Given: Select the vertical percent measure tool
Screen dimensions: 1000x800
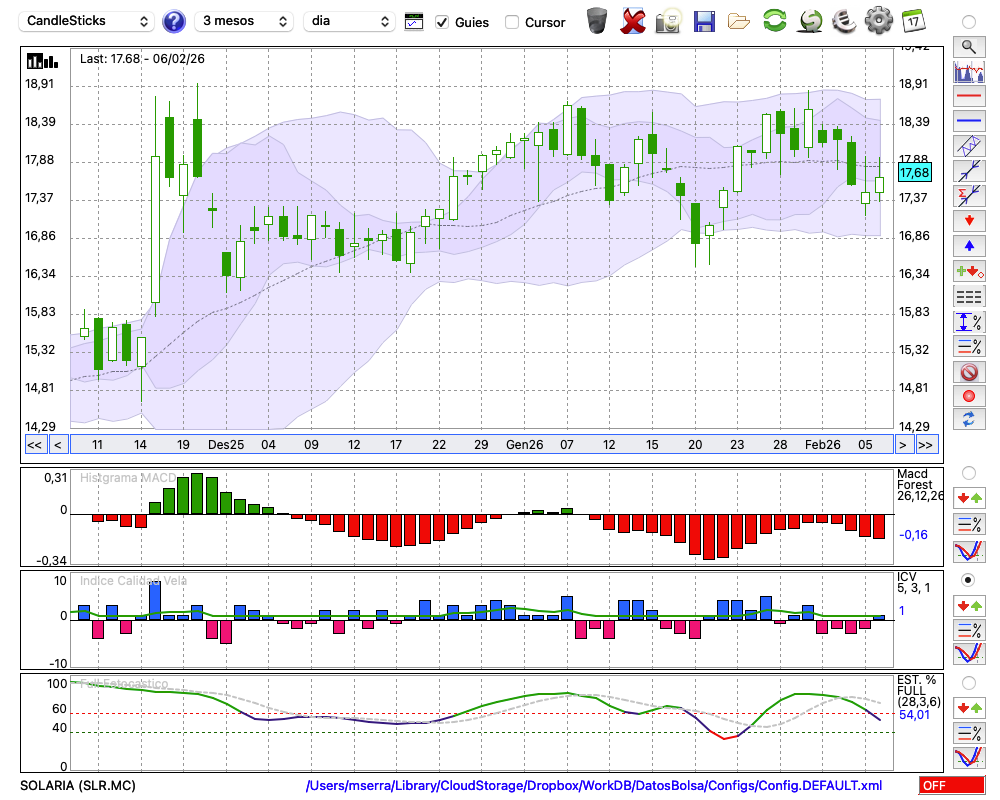Looking at the screenshot, I should [x=969, y=322].
